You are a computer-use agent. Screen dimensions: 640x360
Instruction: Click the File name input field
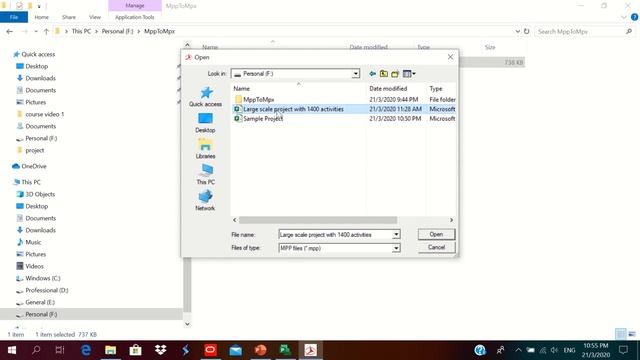click(335, 235)
